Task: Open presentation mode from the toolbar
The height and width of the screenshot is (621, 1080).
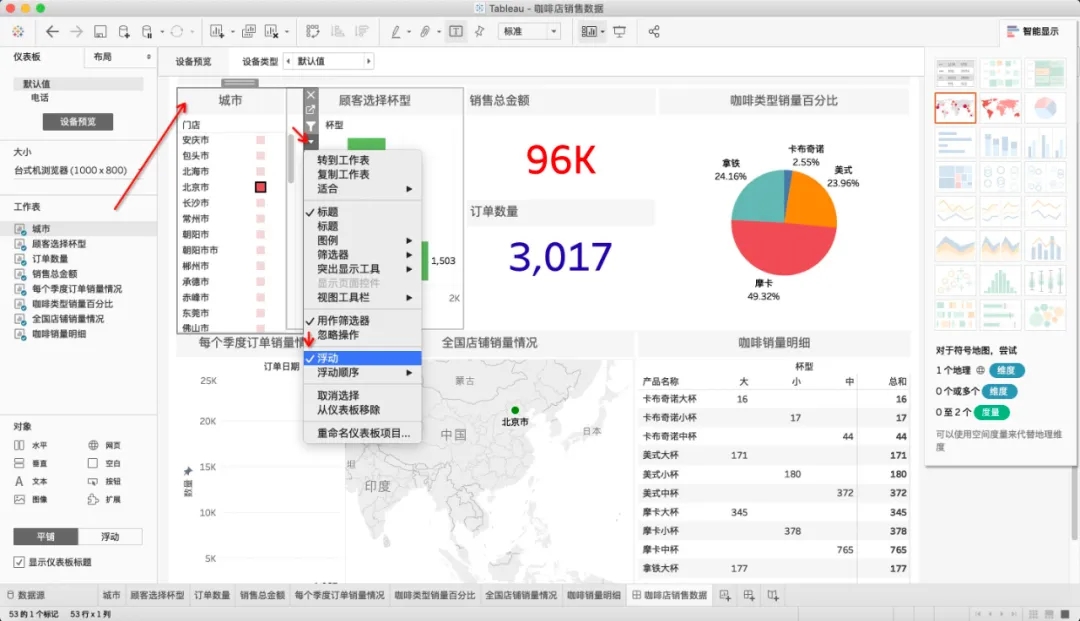Action: pos(619,32)
